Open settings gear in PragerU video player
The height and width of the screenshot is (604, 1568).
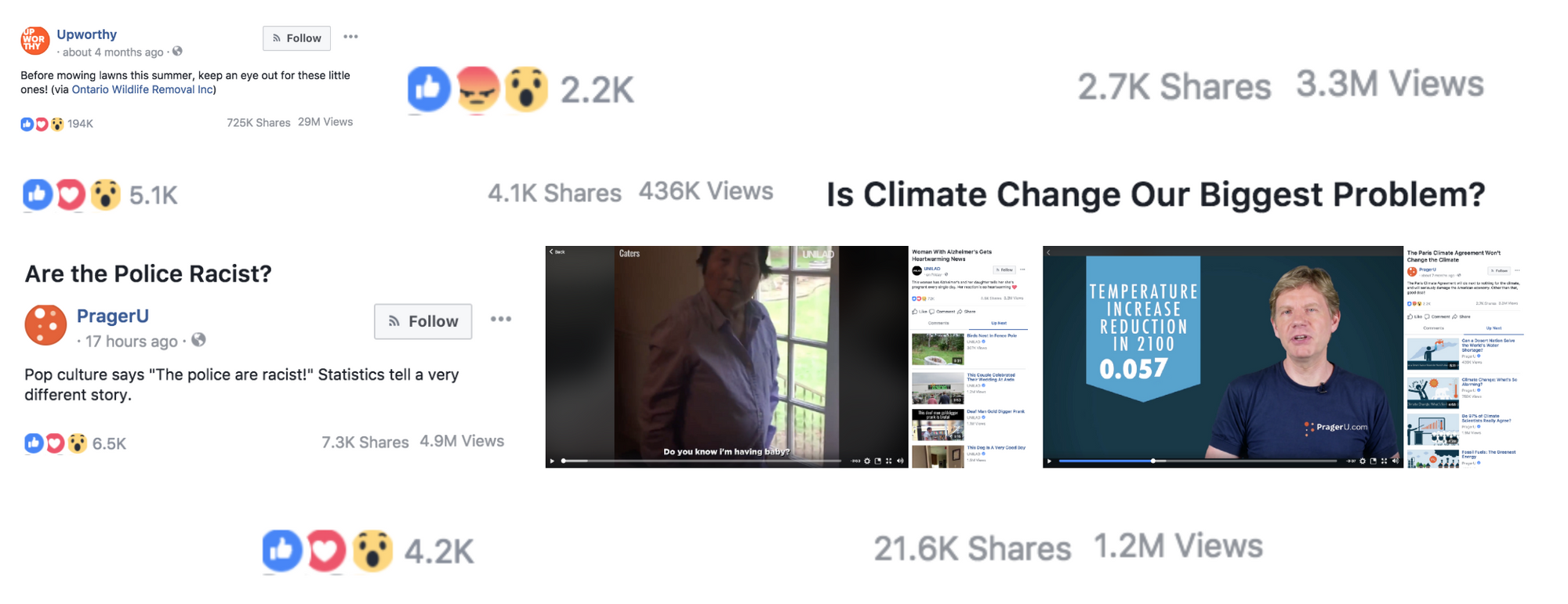[x=1363, y=461]
